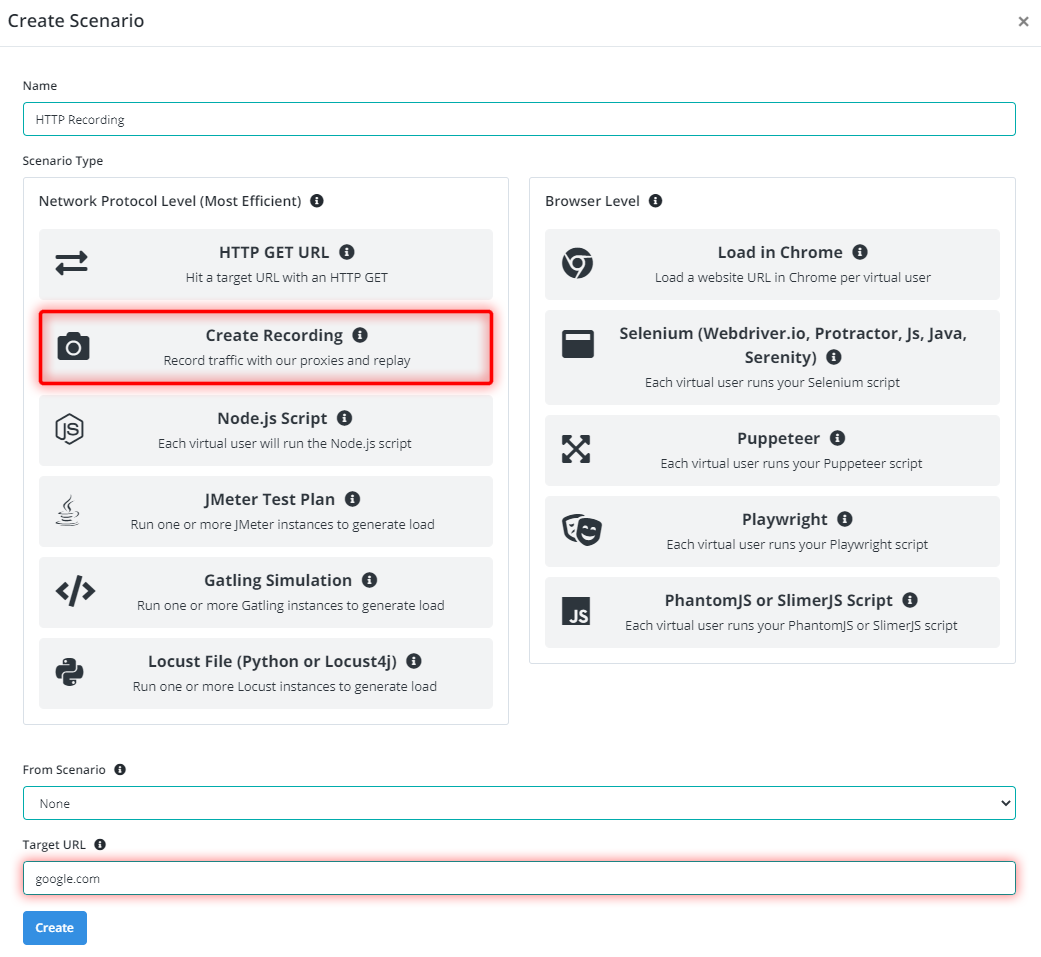Show info for Gatling Simulation
The image size is (1041, 957).
pos(369,580)
